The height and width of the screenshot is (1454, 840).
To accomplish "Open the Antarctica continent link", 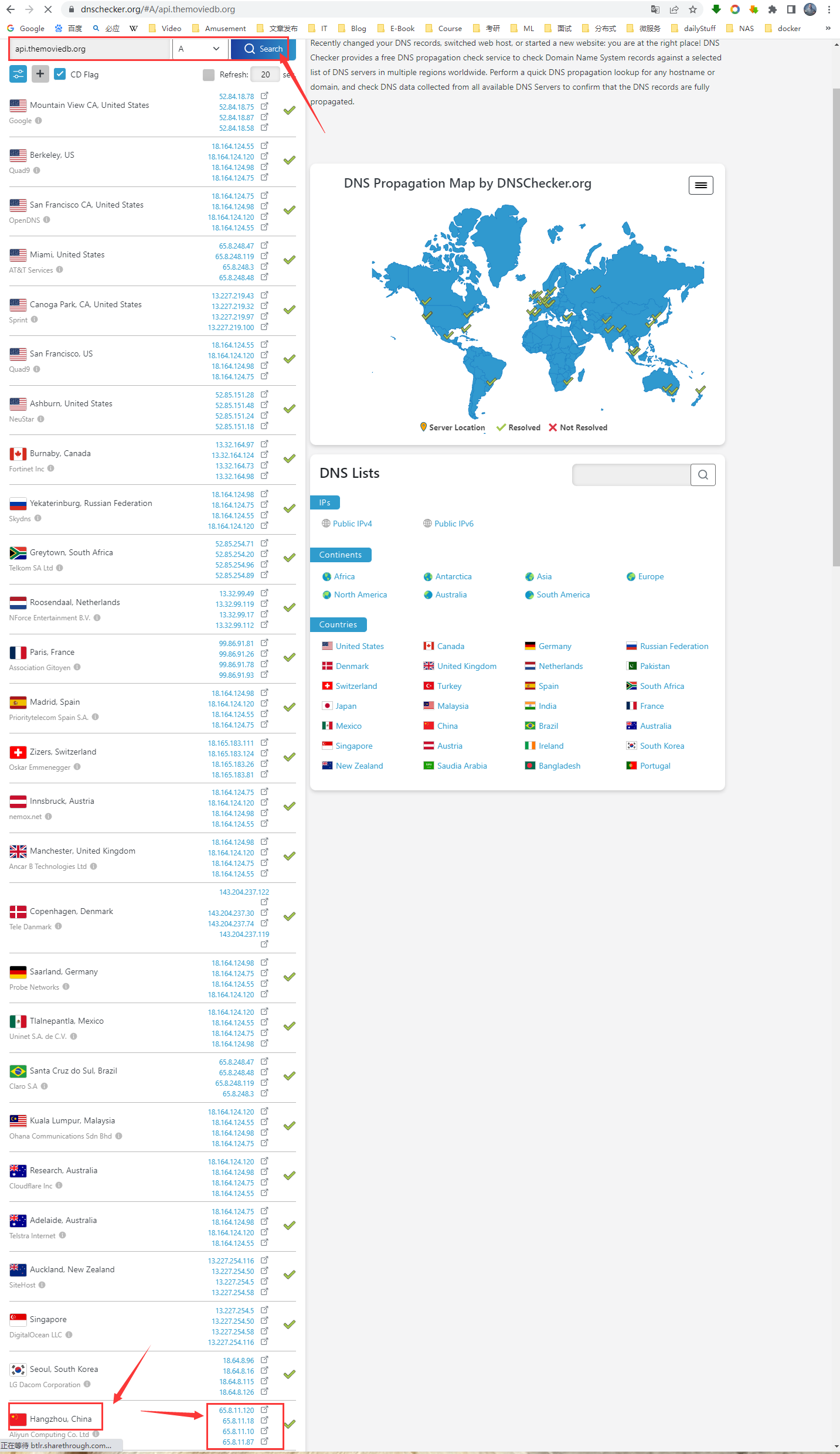I will click(x=453, y=576).
